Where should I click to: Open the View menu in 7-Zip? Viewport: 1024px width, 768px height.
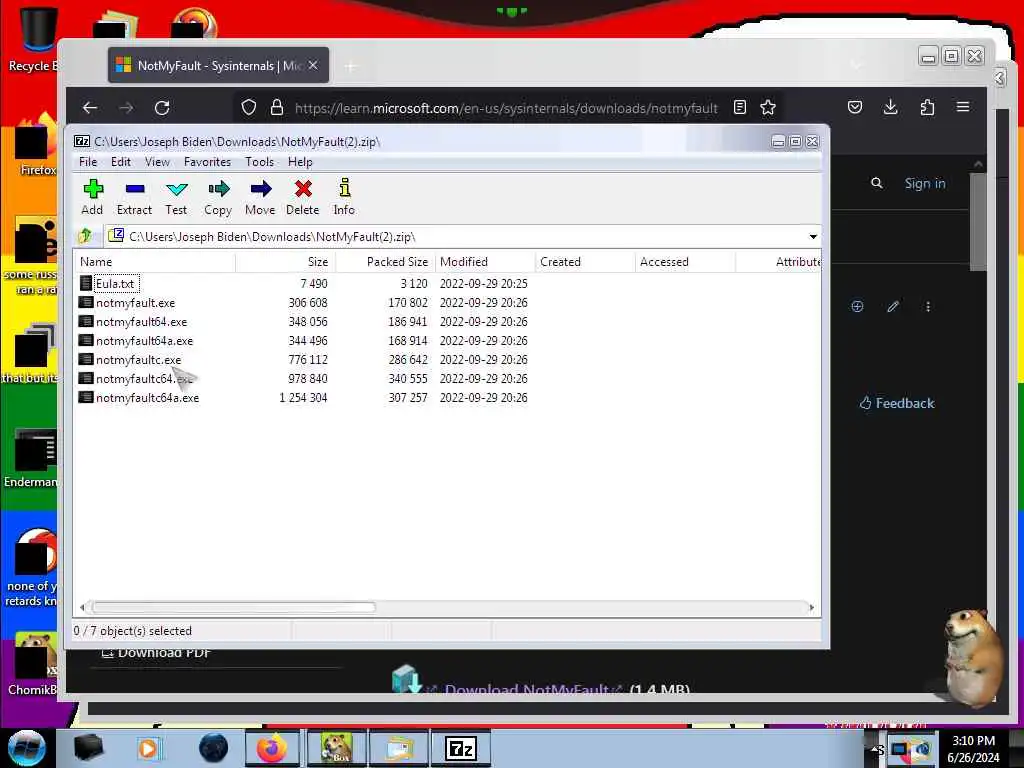[x=157, y=162]
